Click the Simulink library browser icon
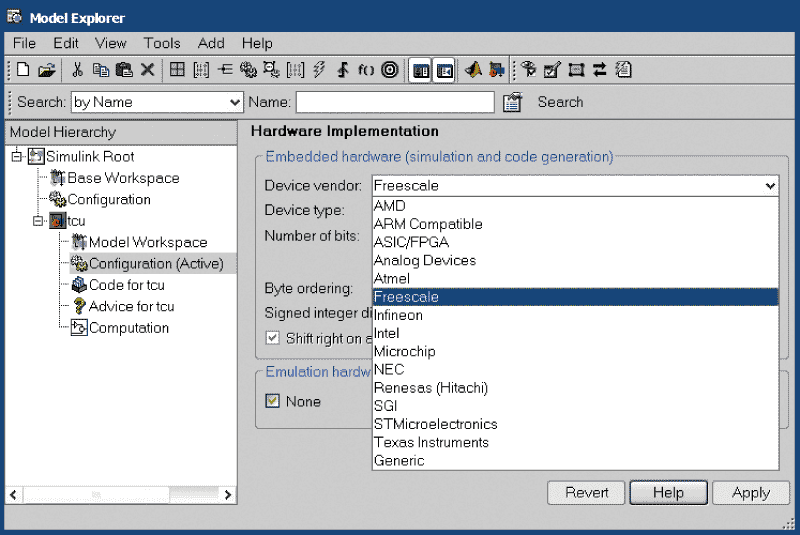 [x=497, y=70]
